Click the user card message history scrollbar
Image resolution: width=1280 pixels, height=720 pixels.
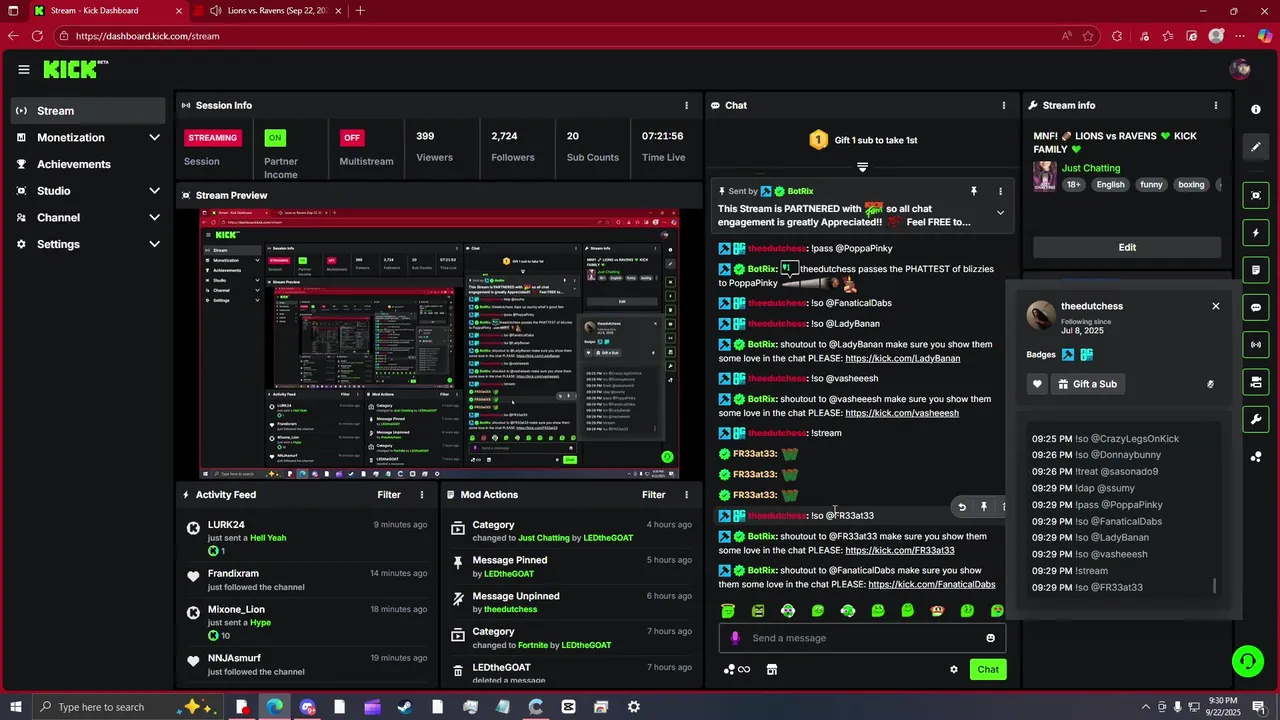click(1216, 586)
